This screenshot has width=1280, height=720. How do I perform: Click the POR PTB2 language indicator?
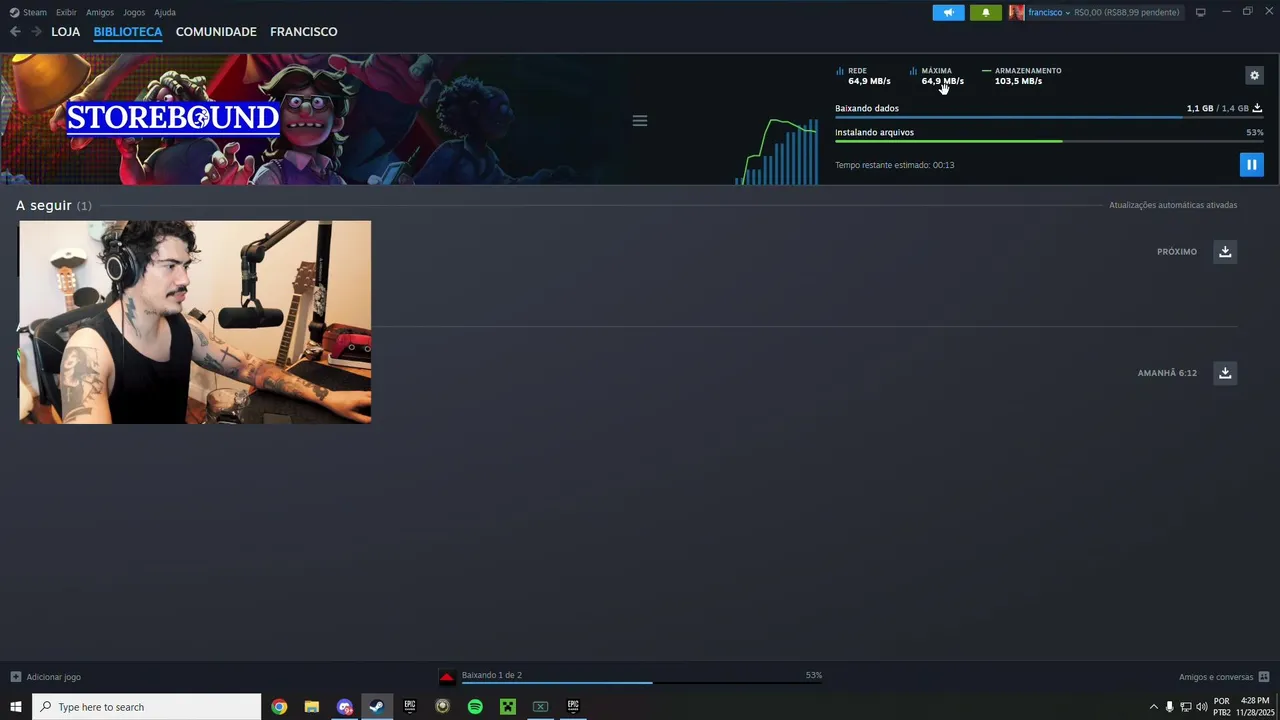point(1221,707)
